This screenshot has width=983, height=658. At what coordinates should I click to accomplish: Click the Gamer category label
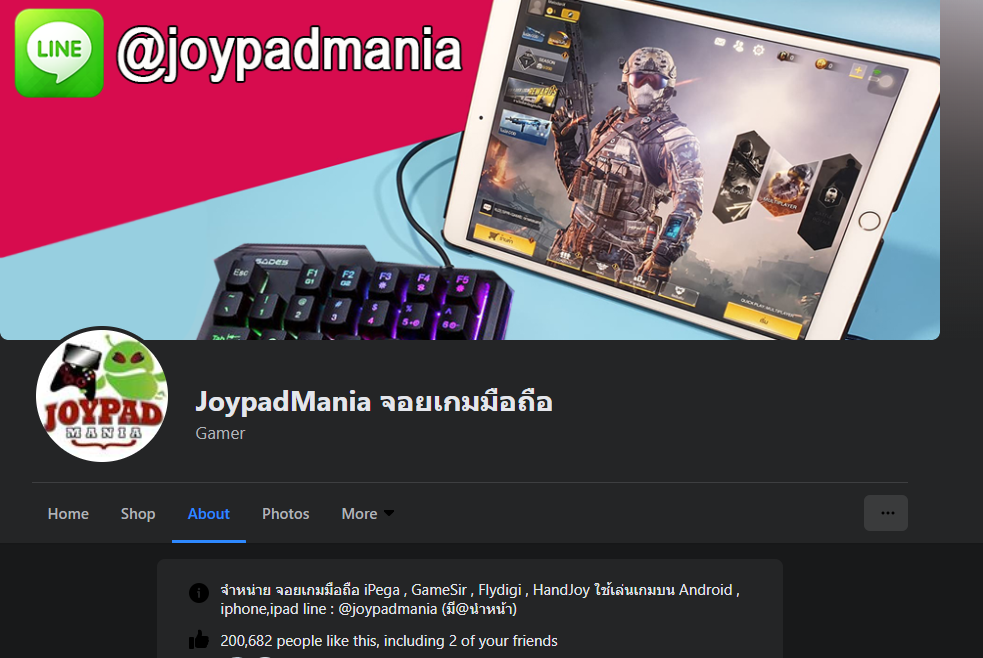click(220, 434)
